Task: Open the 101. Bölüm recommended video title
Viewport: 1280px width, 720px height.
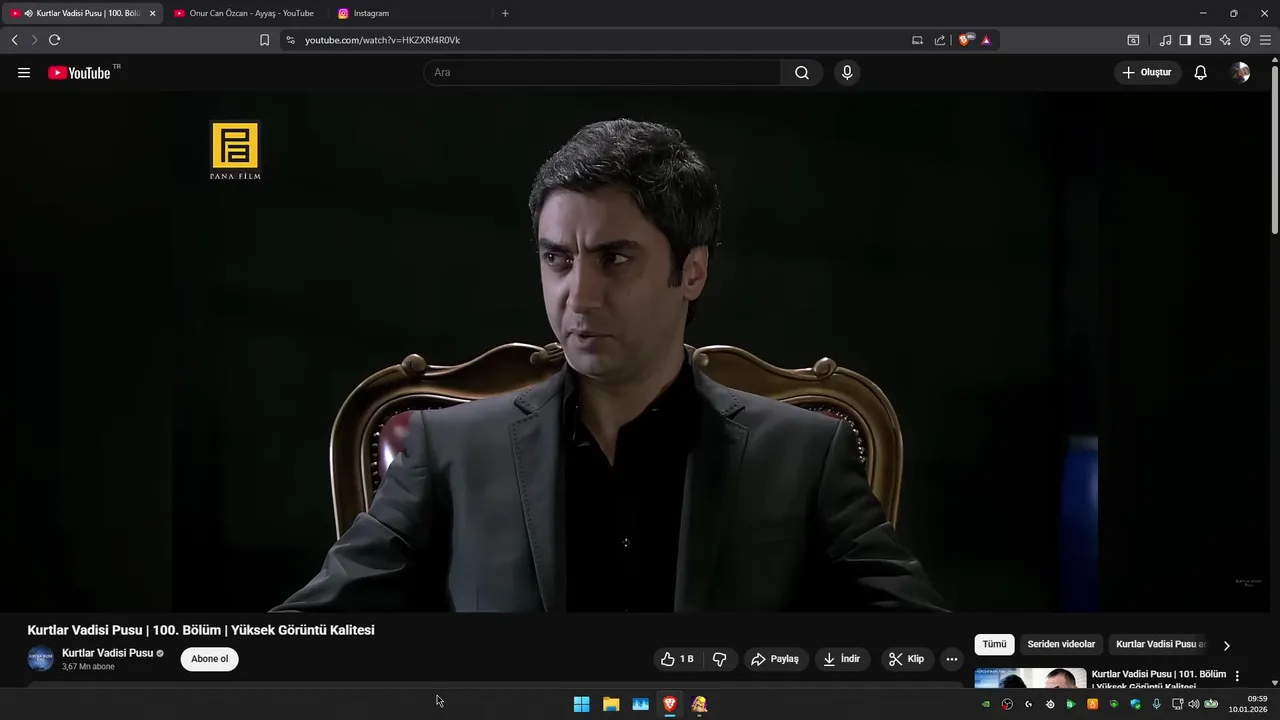Action: point(1158,679)
